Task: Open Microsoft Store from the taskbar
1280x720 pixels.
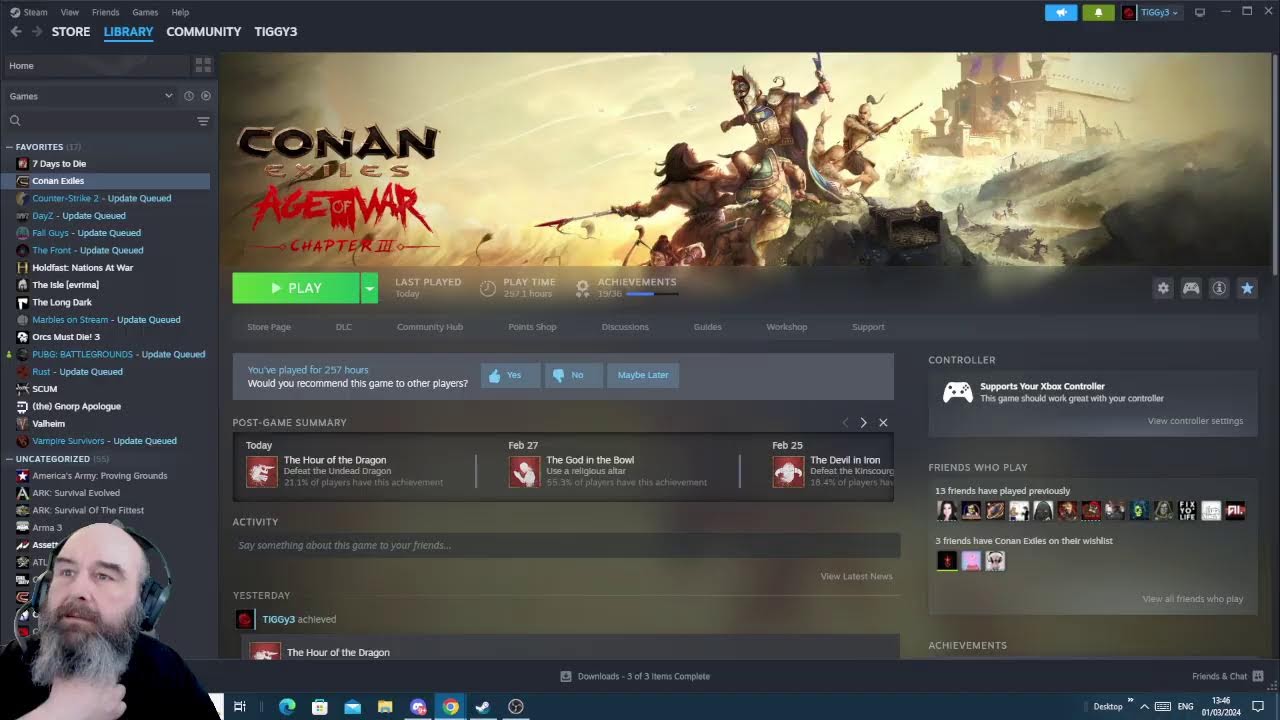Action: pyautogui.click(x=320, y=707)
